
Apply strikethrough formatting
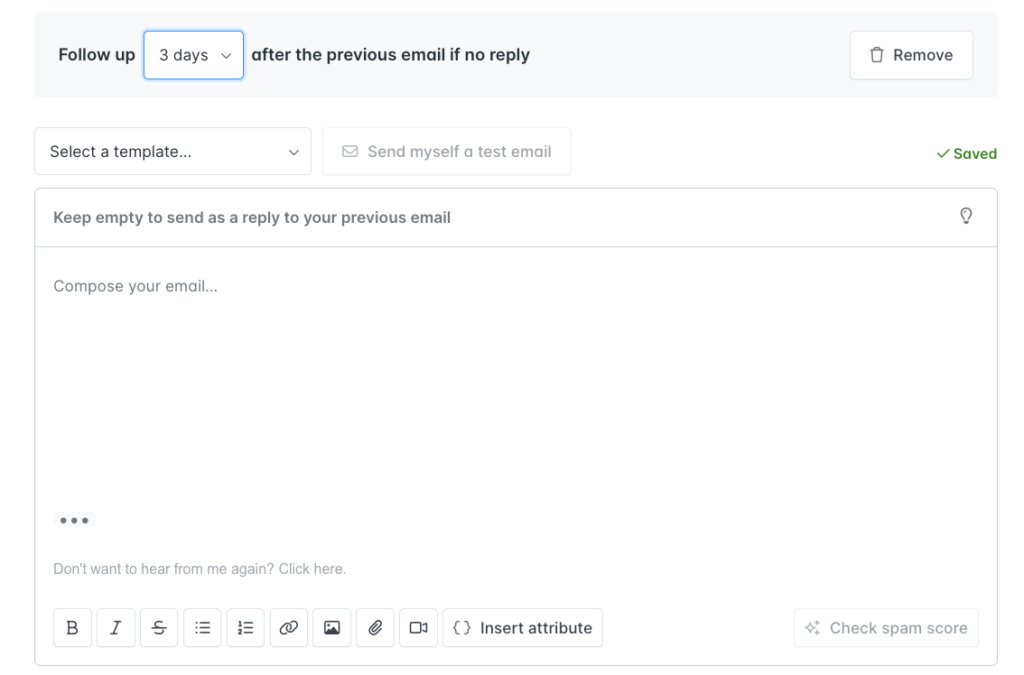point(158,627)
